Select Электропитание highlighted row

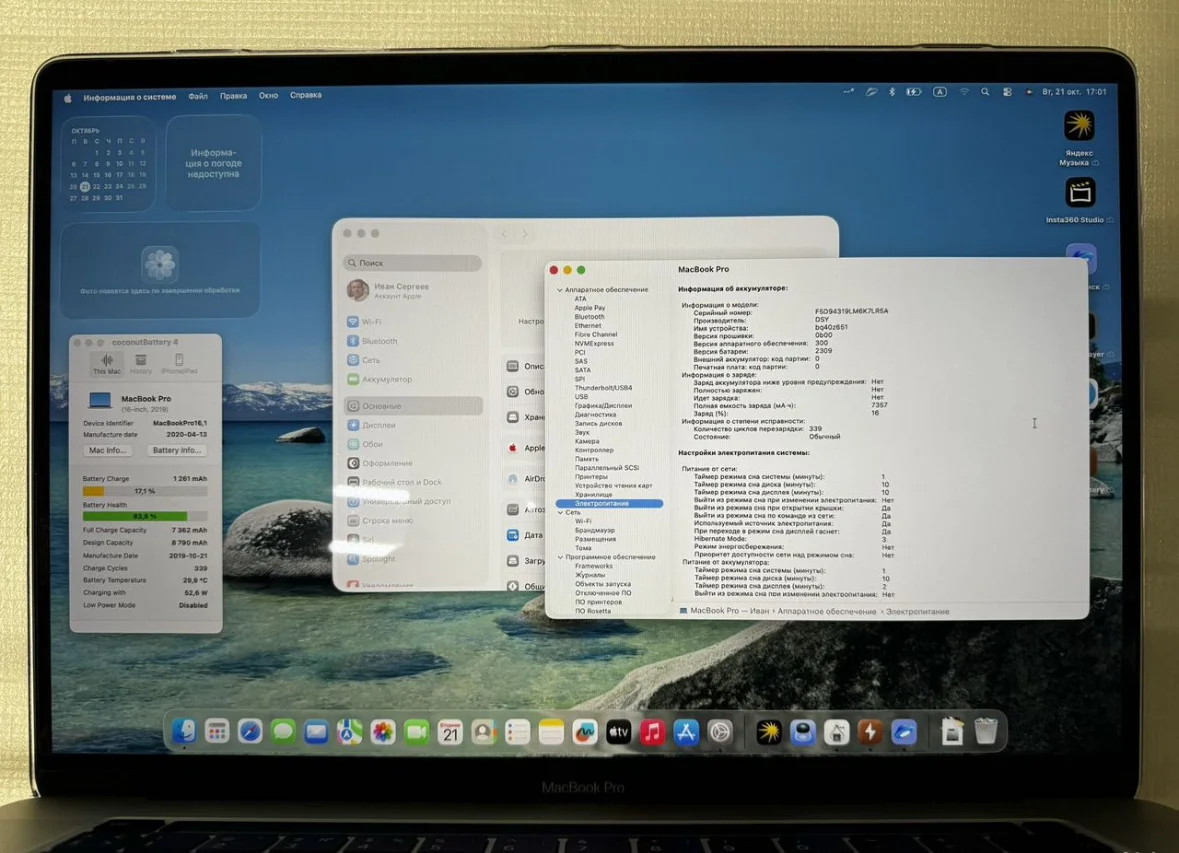[x=609, y=503]
